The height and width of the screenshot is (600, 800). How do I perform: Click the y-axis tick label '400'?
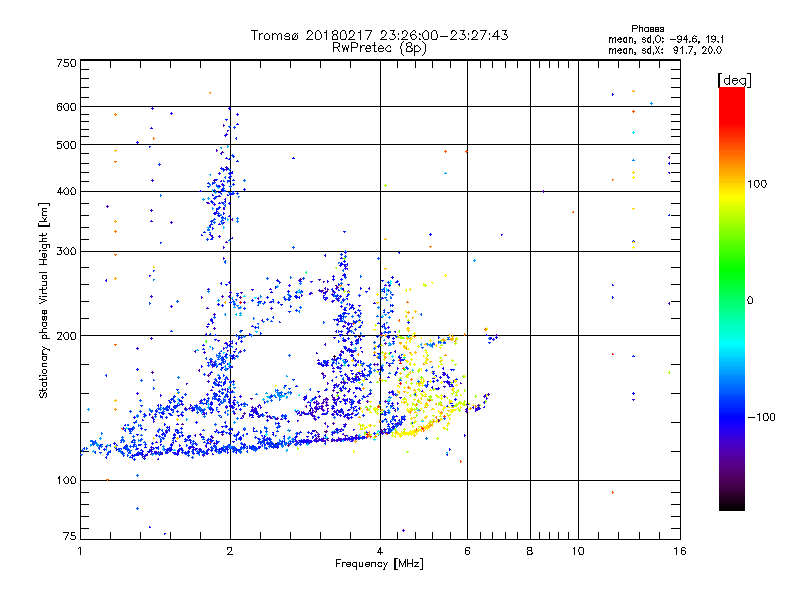click(x=67, y=192)
